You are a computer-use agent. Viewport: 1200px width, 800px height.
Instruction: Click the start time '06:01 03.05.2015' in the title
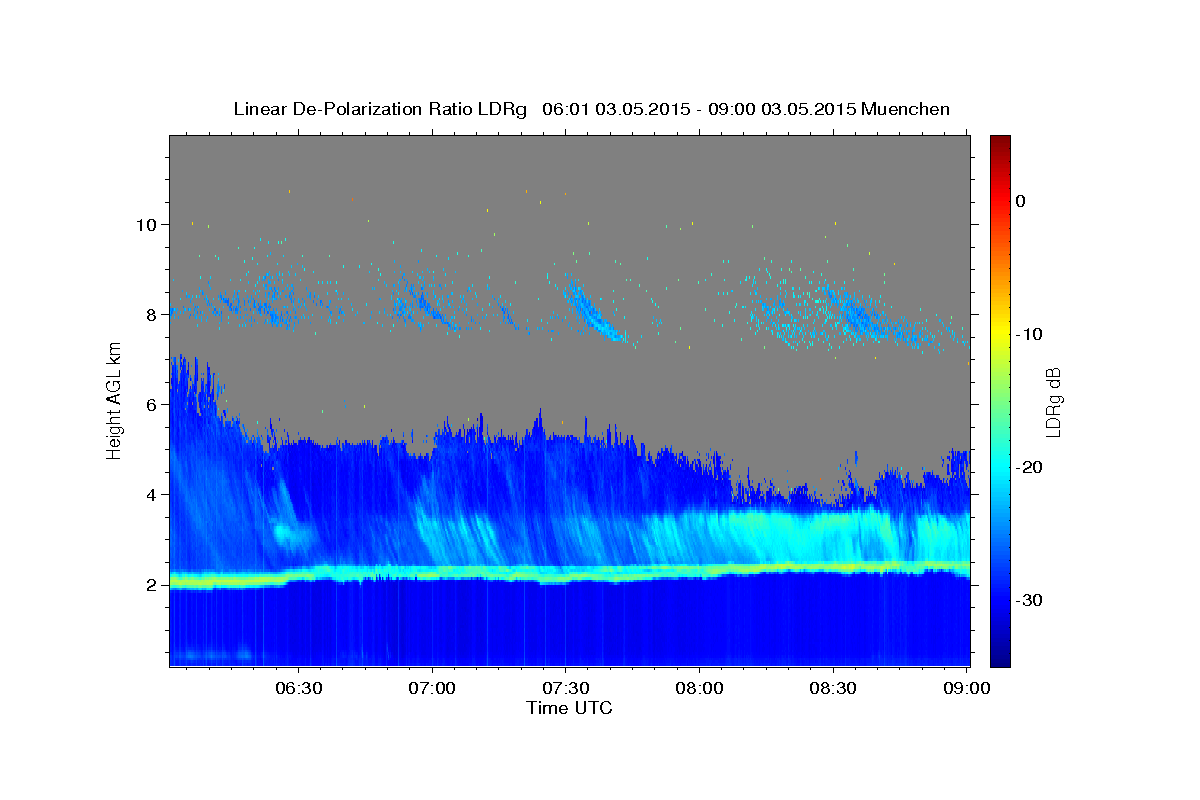tap(614, 109)
